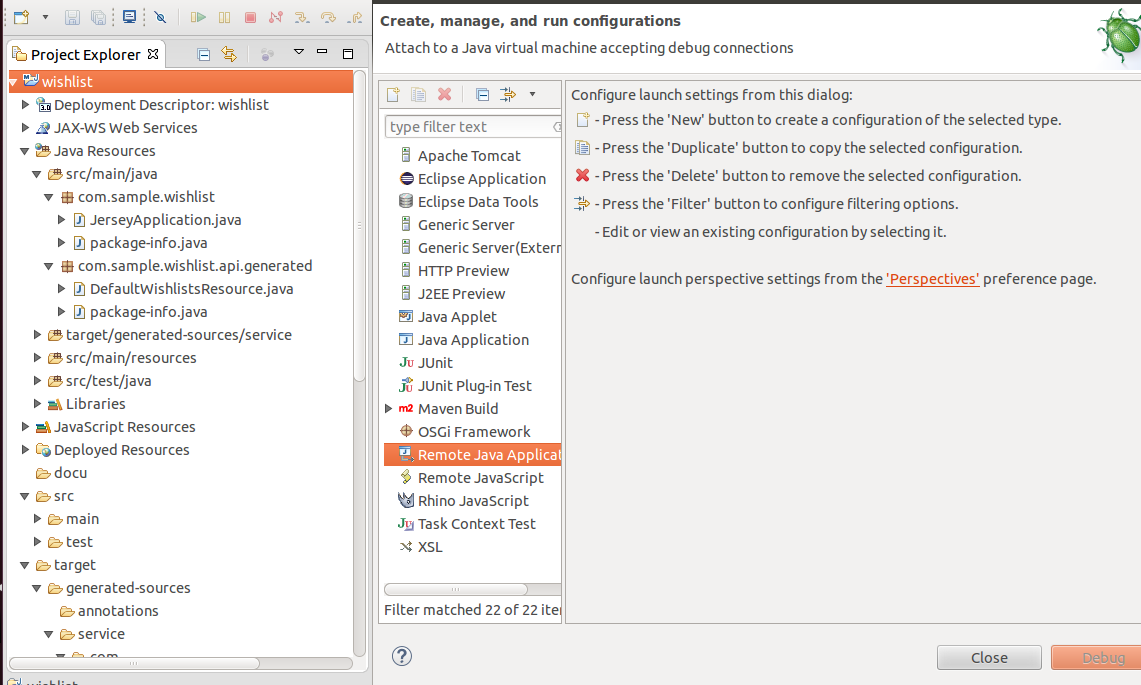Click New launch configuration icon

click(393, 94)
